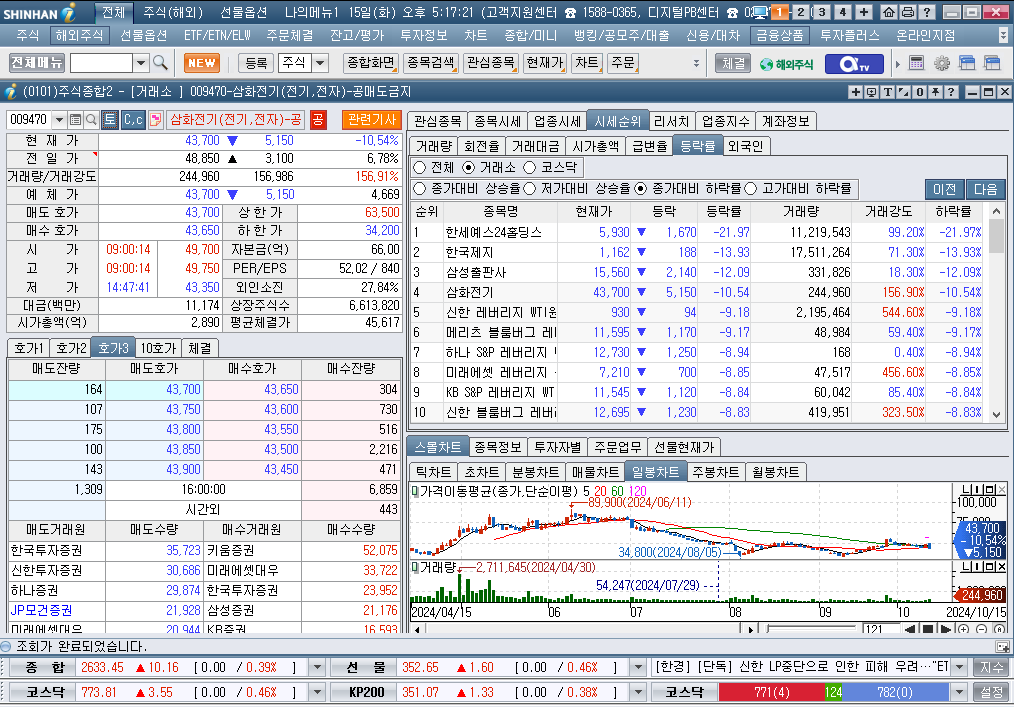Select the 코스닥 radio button
Screen dimensions: 1014x707
[530, 168]
